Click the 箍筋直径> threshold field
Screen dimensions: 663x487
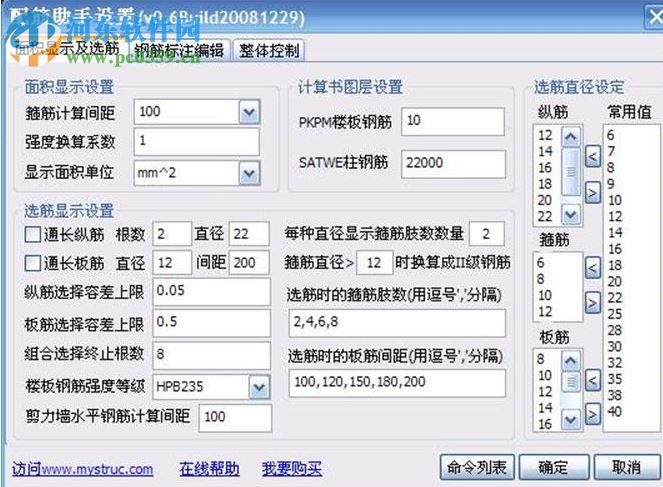click(374, 263)
